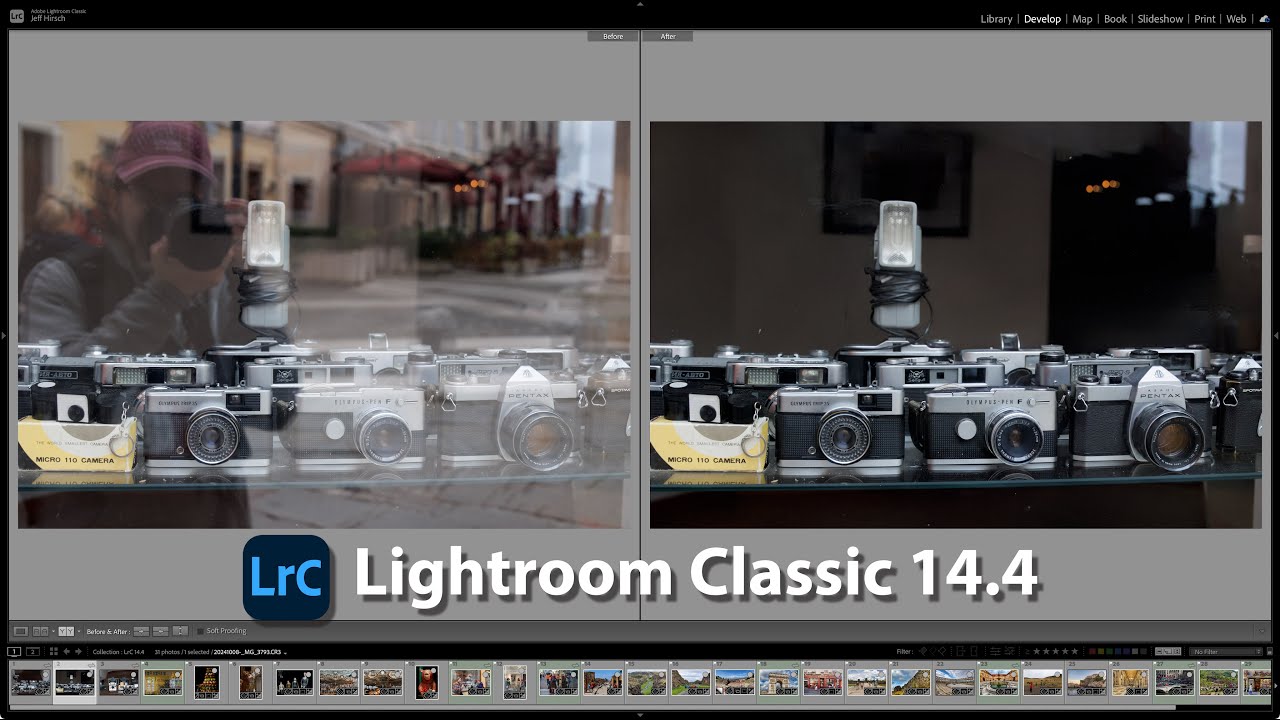Toggle the rejected photos filter
This screenshot has height=720, width=1280.
point(942,652)
